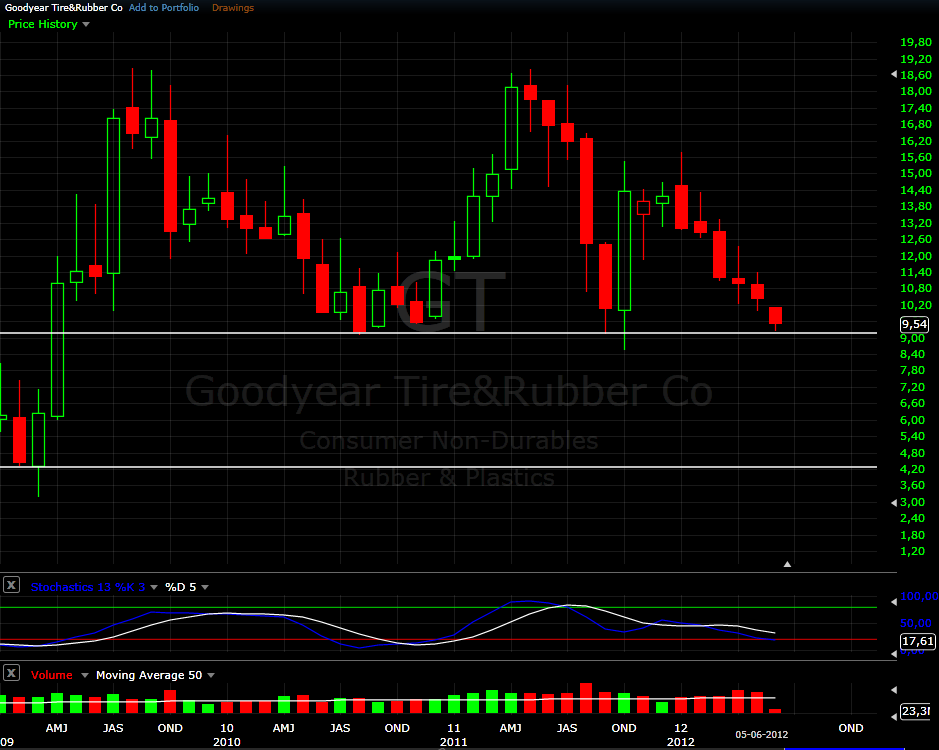Select the red oversold line in Stochastics

pos(438,640)
